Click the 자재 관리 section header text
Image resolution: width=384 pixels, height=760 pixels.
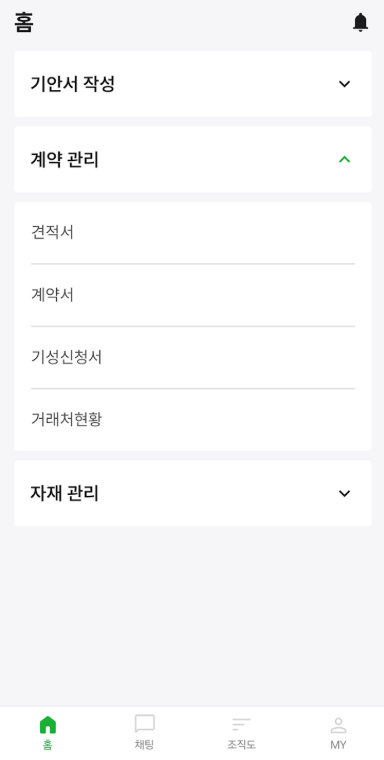tap(64, 493)
